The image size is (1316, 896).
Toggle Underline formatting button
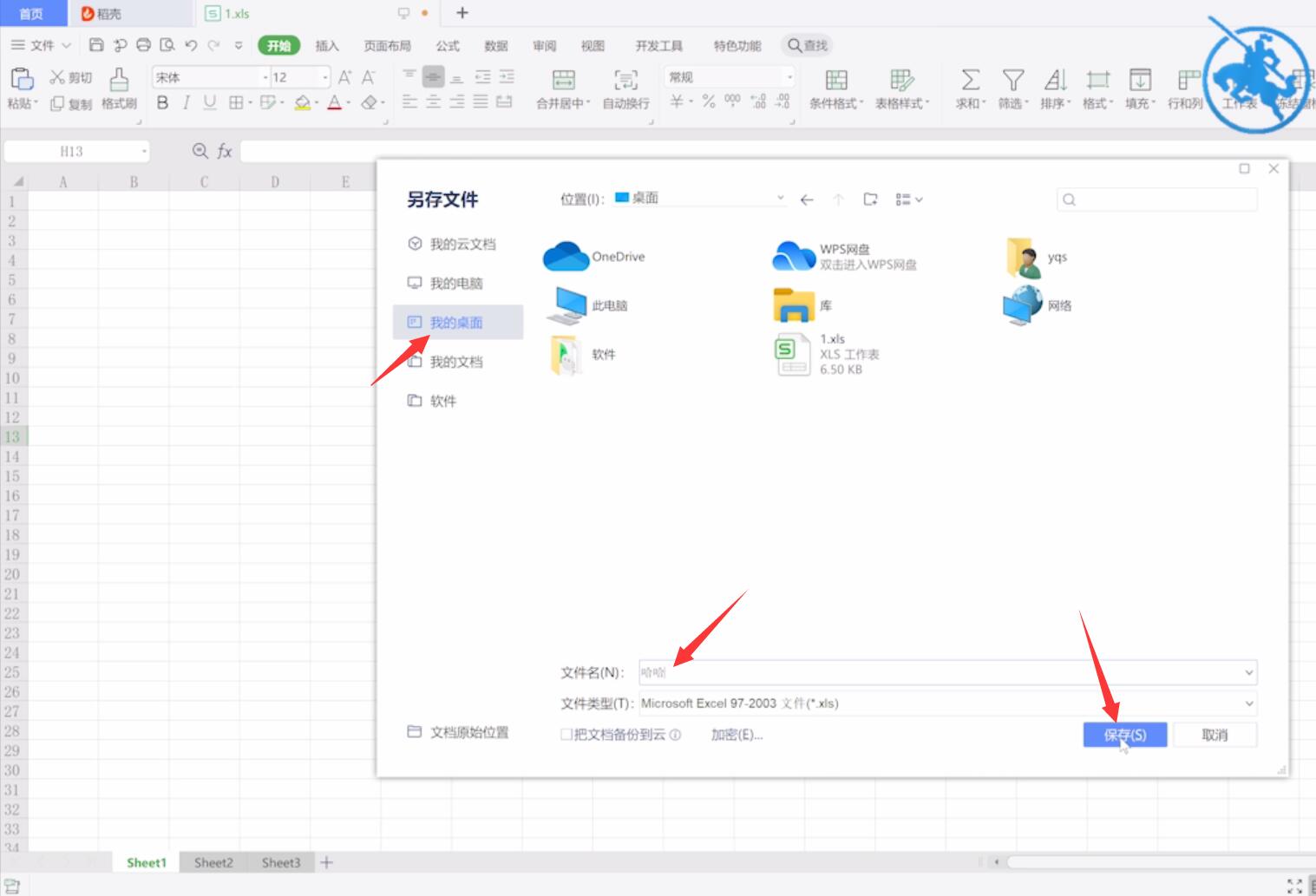[209, 102]
